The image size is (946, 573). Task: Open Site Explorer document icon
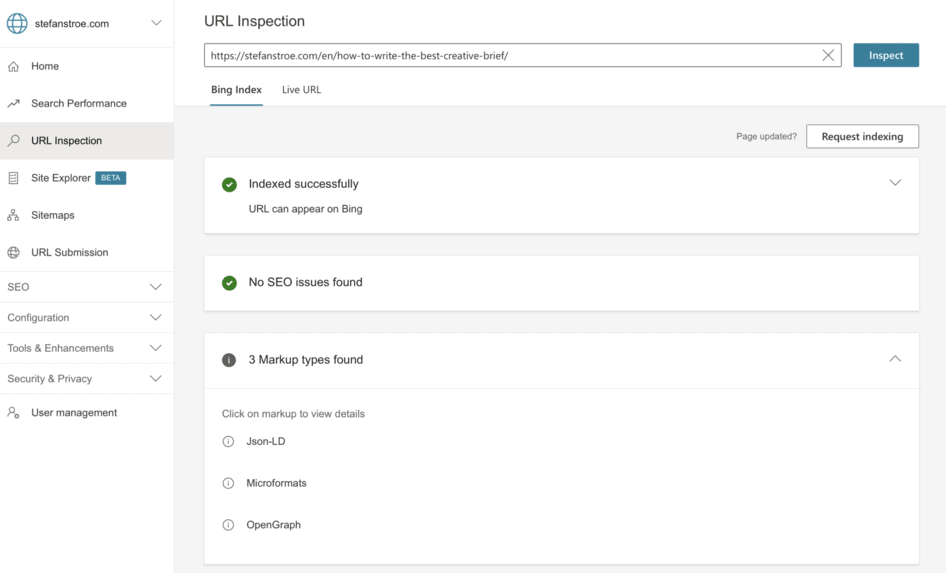tap(13, 178)
